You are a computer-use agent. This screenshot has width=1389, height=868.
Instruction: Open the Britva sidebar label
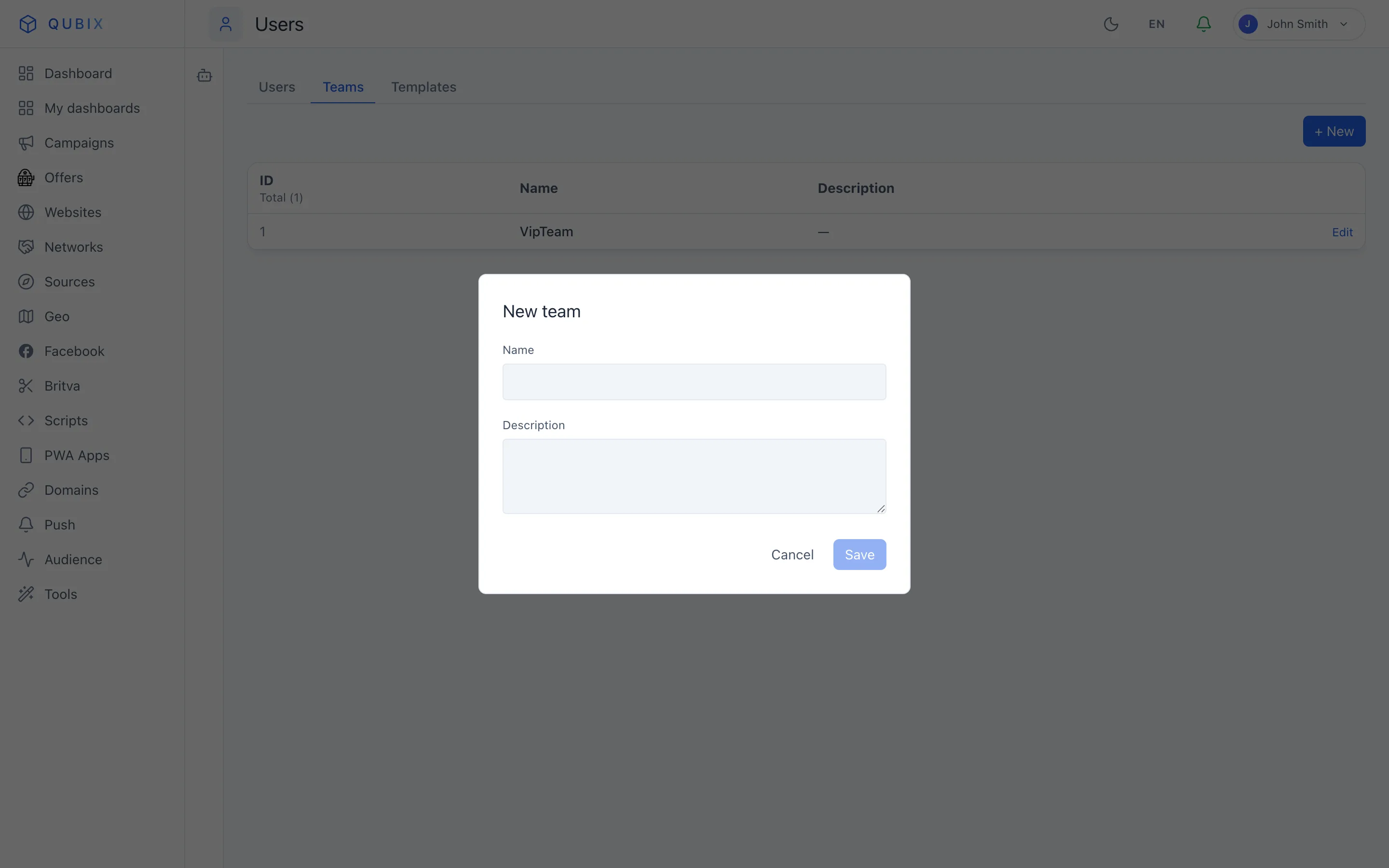[x=62, y=386]
